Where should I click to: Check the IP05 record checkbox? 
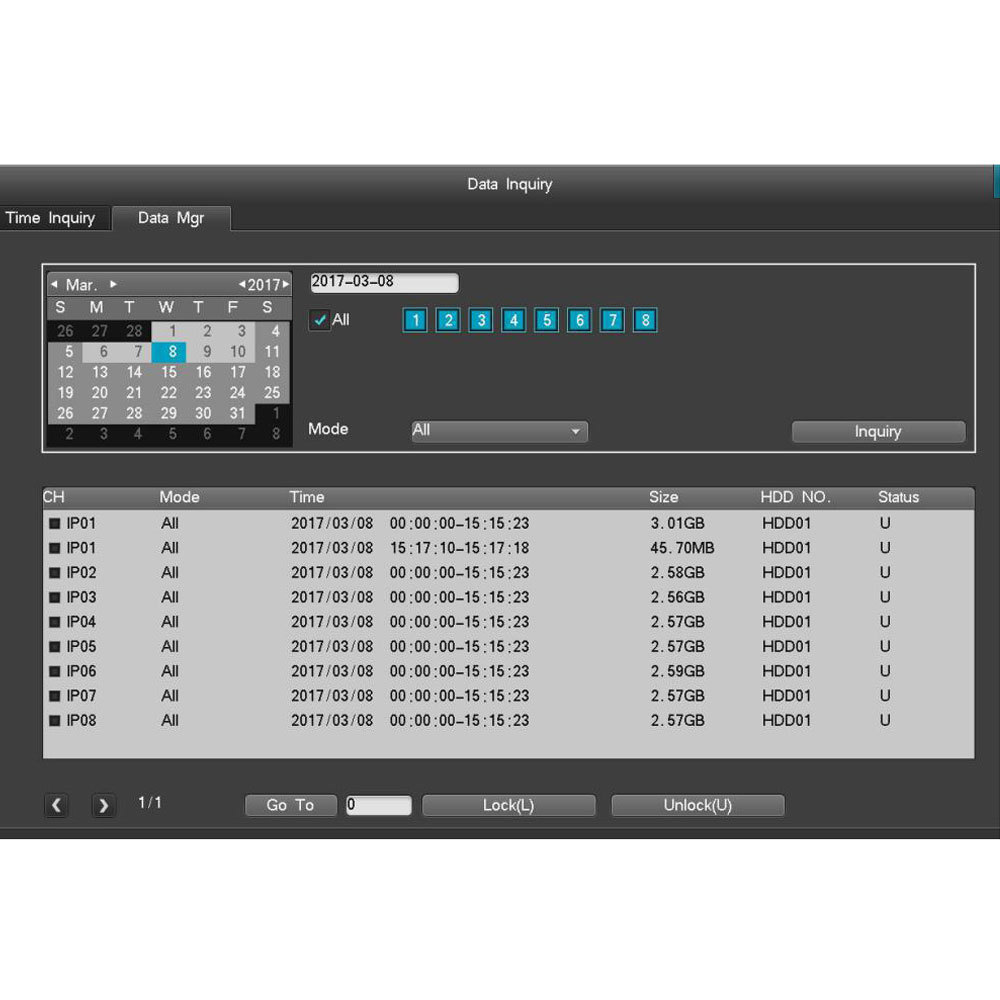pyautogui.click(x=55, y=647)
